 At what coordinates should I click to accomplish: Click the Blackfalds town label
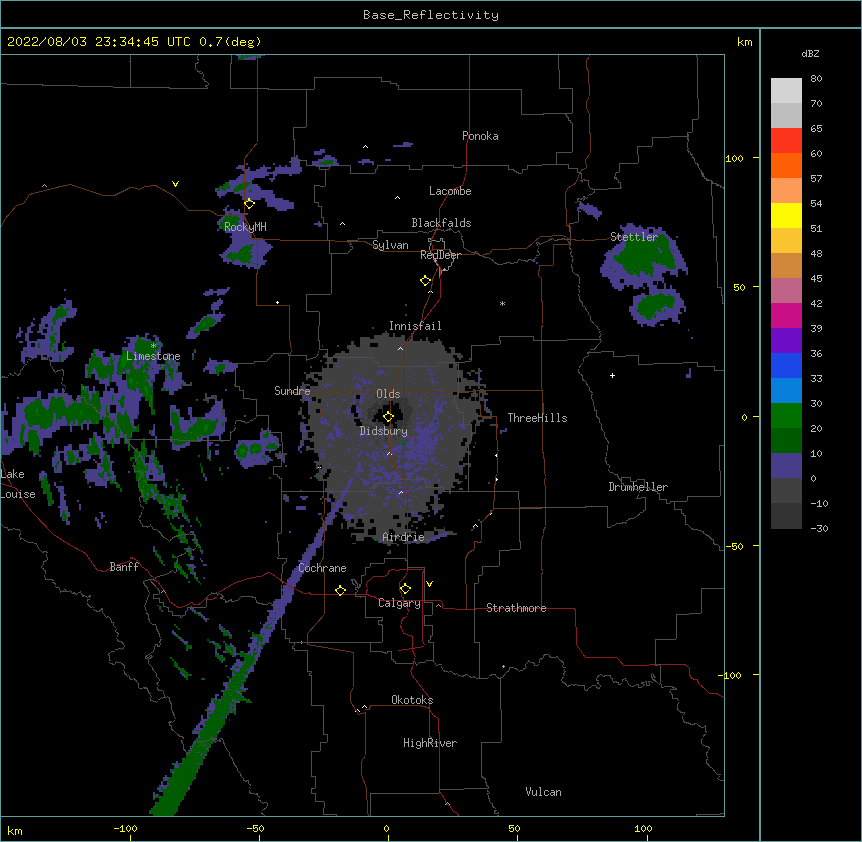pos(441,223)
